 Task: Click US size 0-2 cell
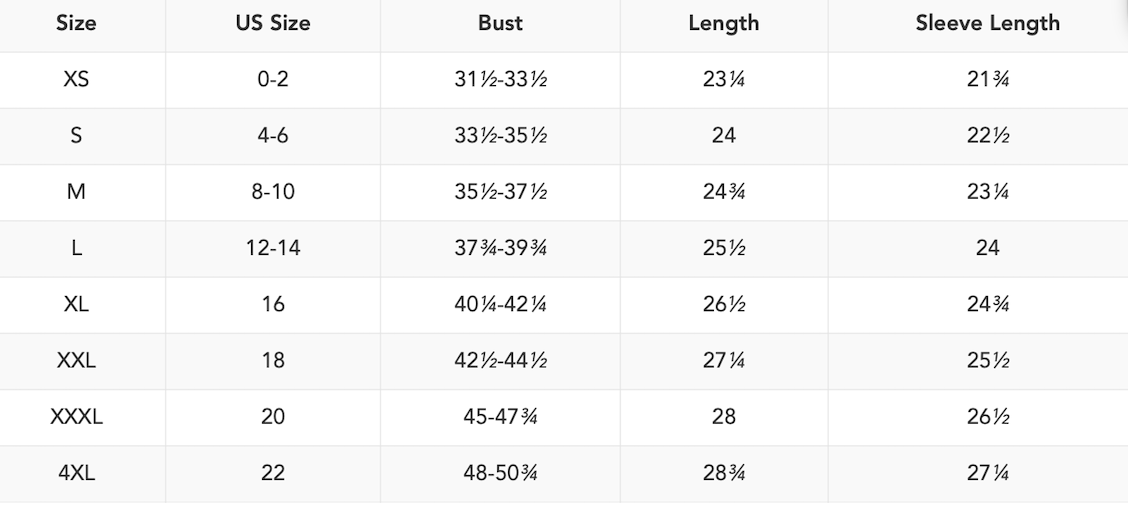[x=272, y=79]
